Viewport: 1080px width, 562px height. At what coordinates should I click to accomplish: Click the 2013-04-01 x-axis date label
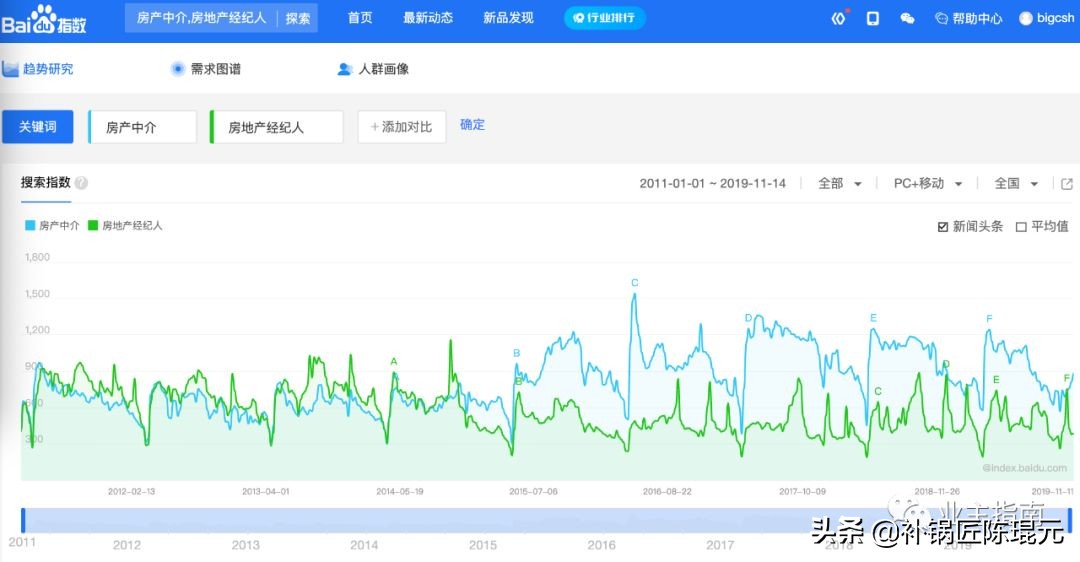266,491
